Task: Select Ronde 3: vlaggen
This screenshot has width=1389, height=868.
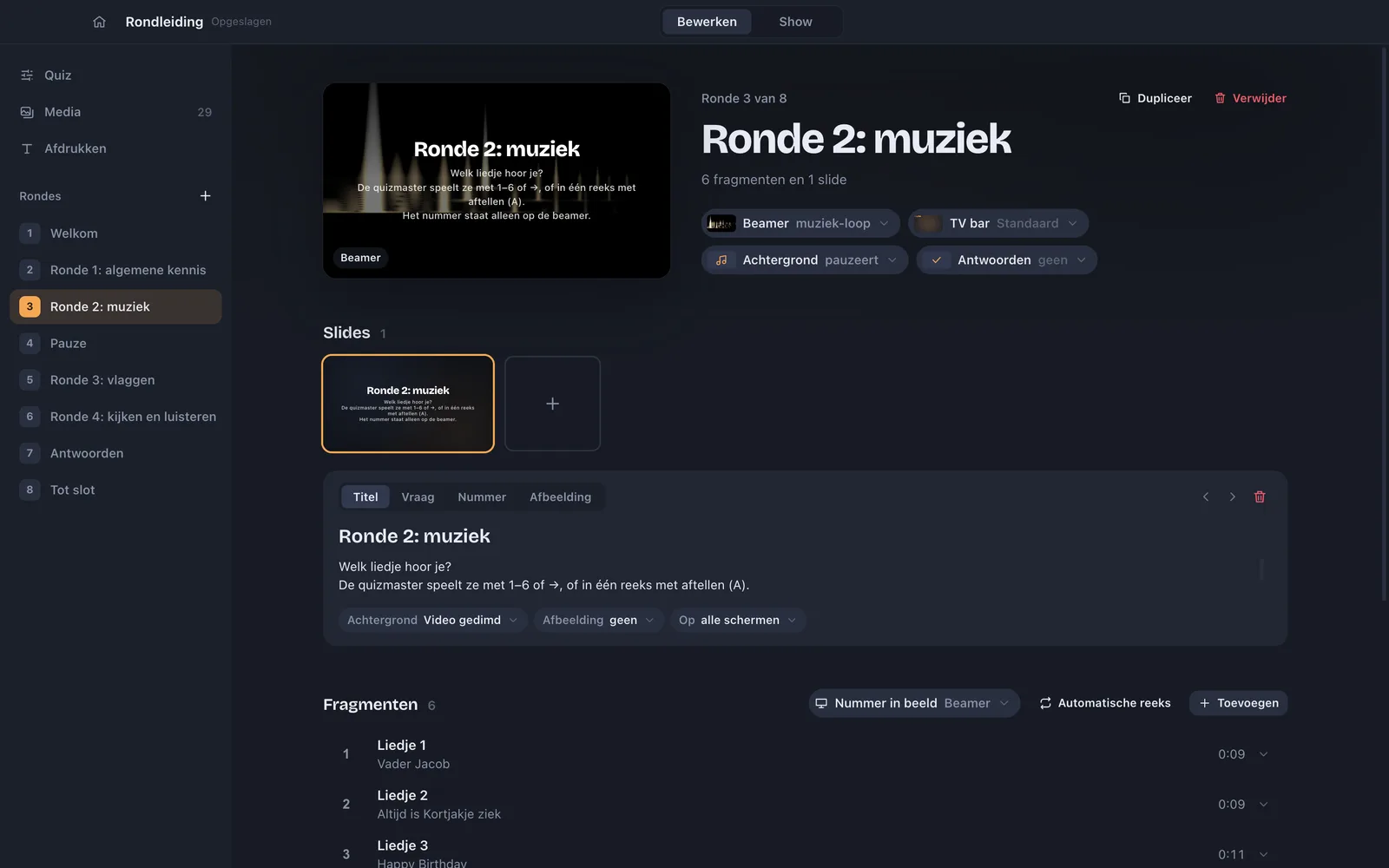Action: pyautogui.click(x=115, y=380)
